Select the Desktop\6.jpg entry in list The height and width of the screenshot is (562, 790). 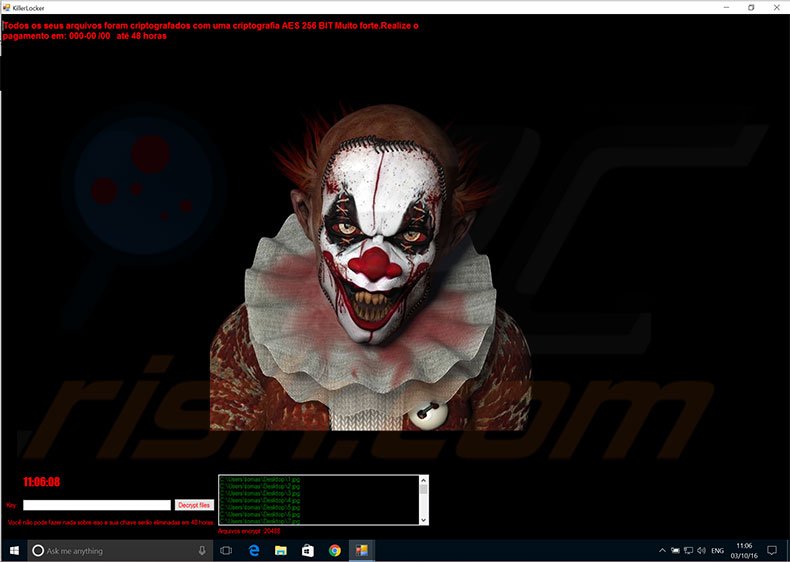pyautogui.click(x=260, y=515)
